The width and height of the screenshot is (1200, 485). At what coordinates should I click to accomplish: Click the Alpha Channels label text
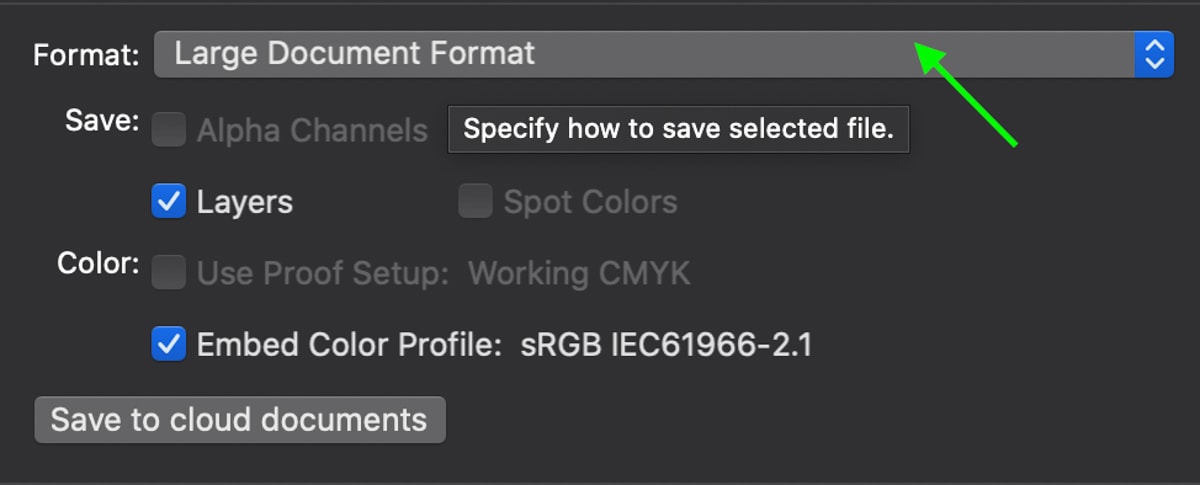[312, 131]
